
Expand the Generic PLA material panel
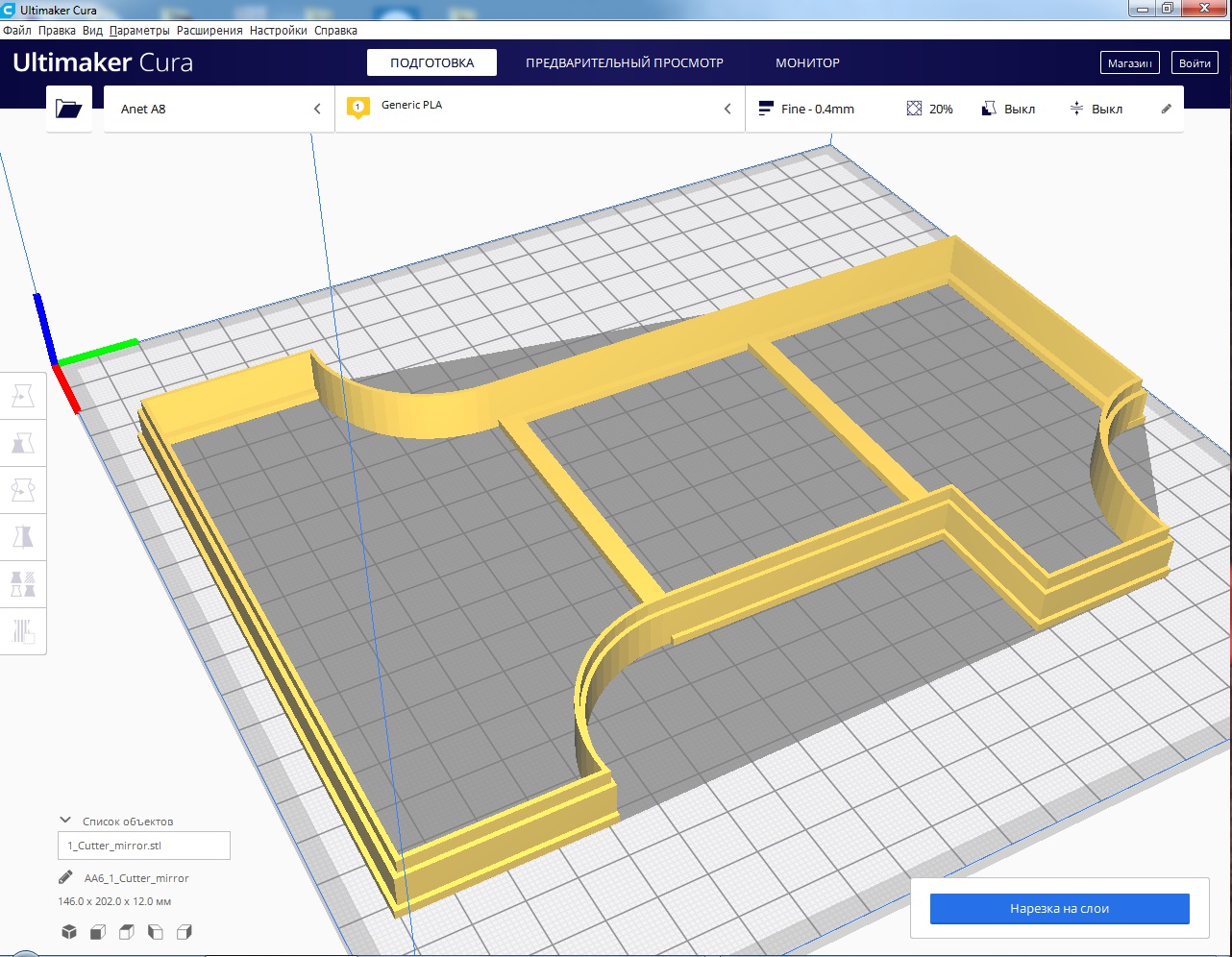(x=539, y=109)
